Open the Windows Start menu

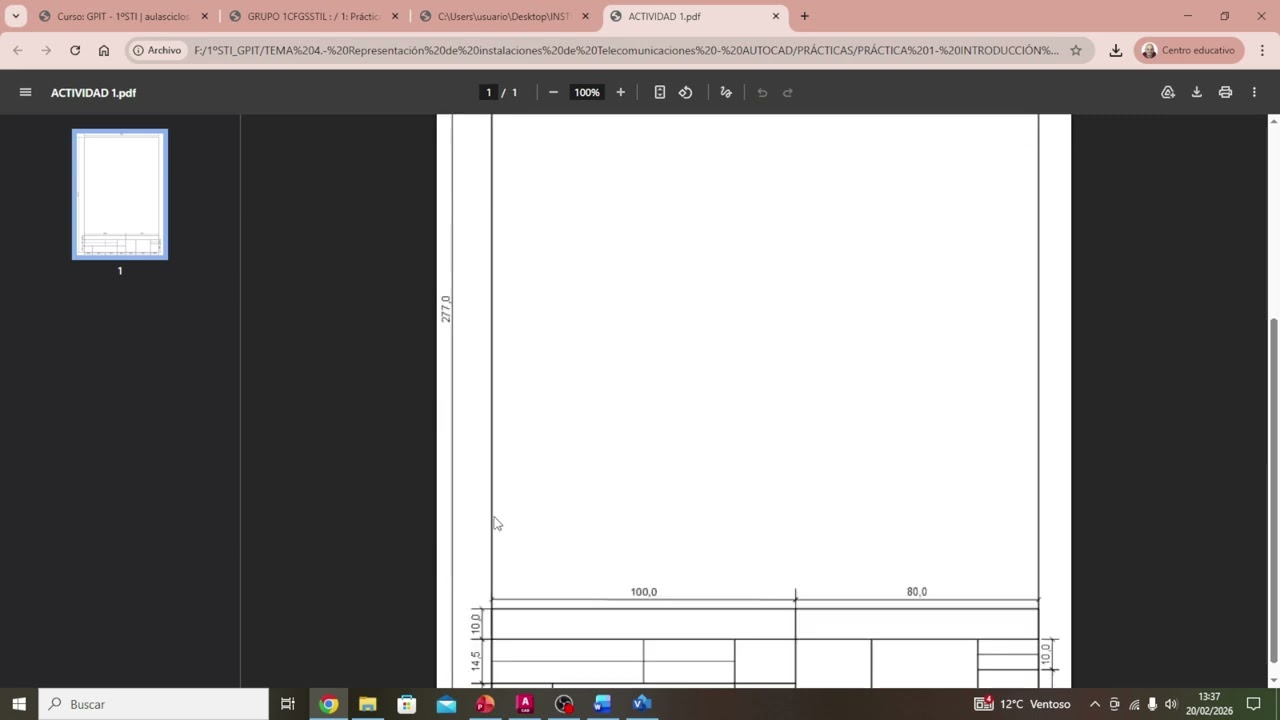tap(19, 704)
